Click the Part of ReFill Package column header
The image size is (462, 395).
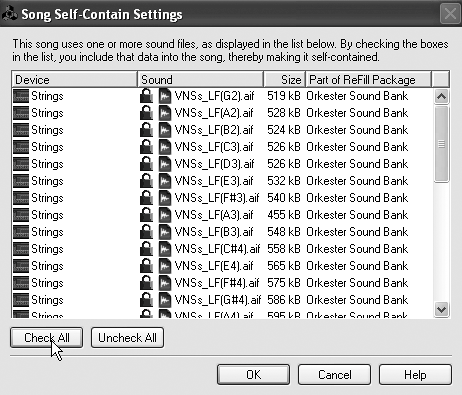(368, 80)
